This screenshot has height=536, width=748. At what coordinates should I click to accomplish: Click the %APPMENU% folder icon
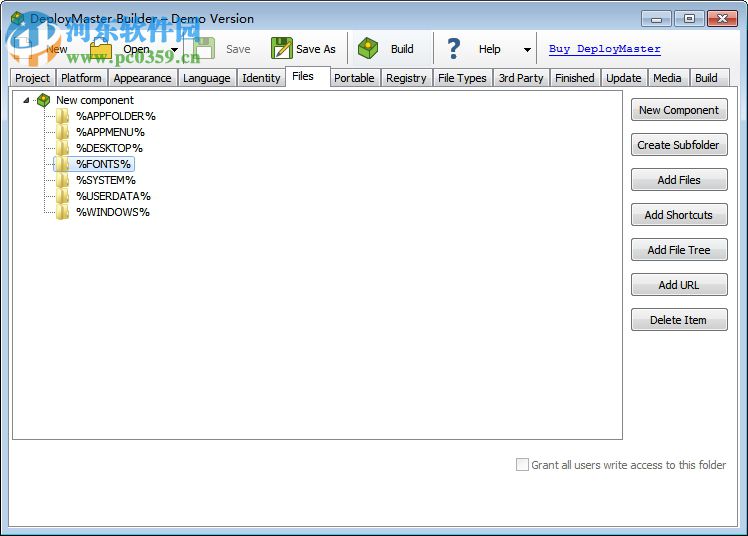click(62, 132)
